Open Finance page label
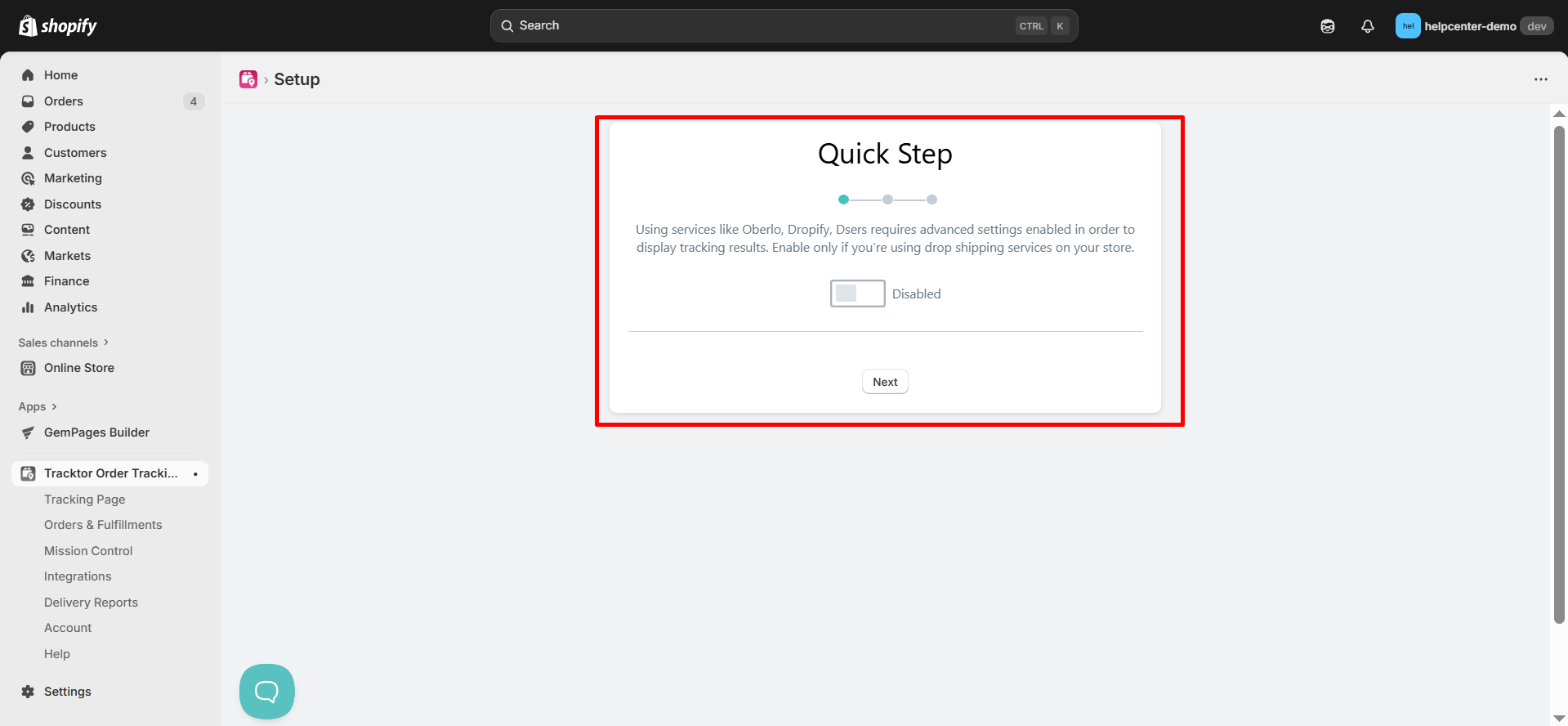 pos(66,281)
